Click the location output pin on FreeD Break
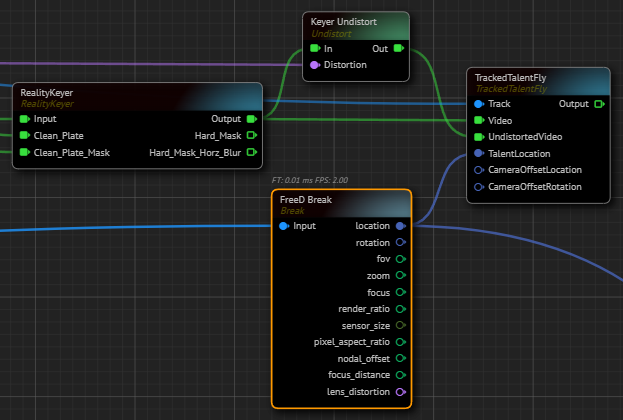The width and height of the screenshot is (623, 420). pos(400,226)
